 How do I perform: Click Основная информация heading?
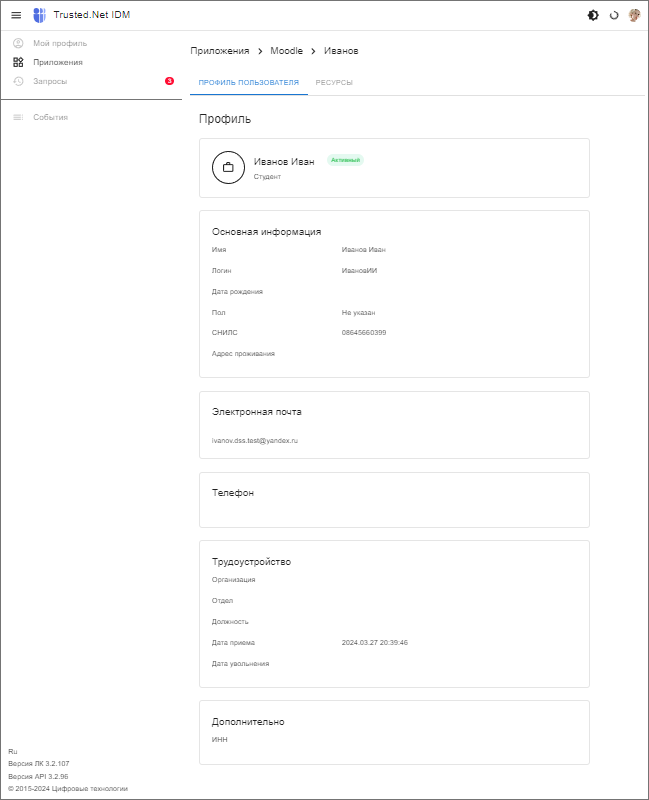(x=266, y=232)
